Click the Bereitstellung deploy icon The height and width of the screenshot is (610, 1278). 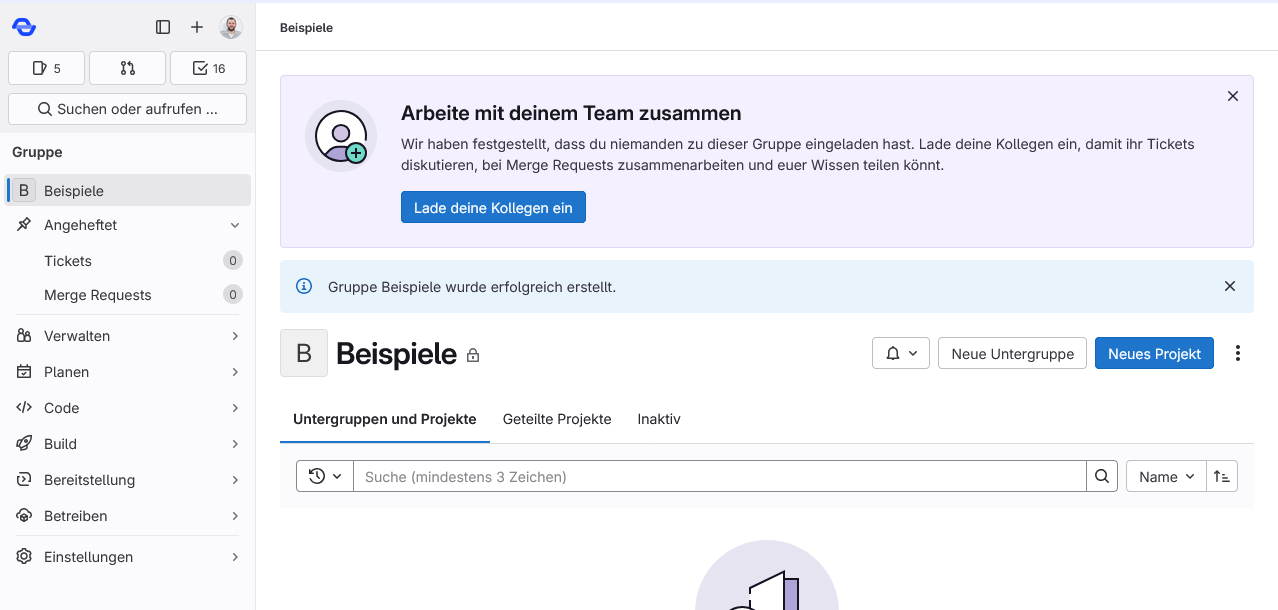pyautogui.click(x=24, y=480)
